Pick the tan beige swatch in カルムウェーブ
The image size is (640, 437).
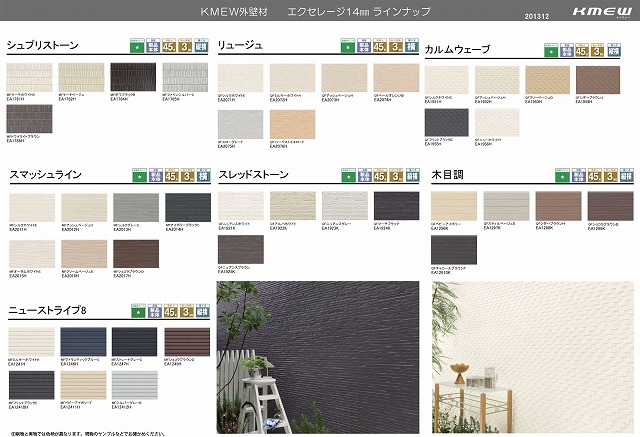pos(547,80)
